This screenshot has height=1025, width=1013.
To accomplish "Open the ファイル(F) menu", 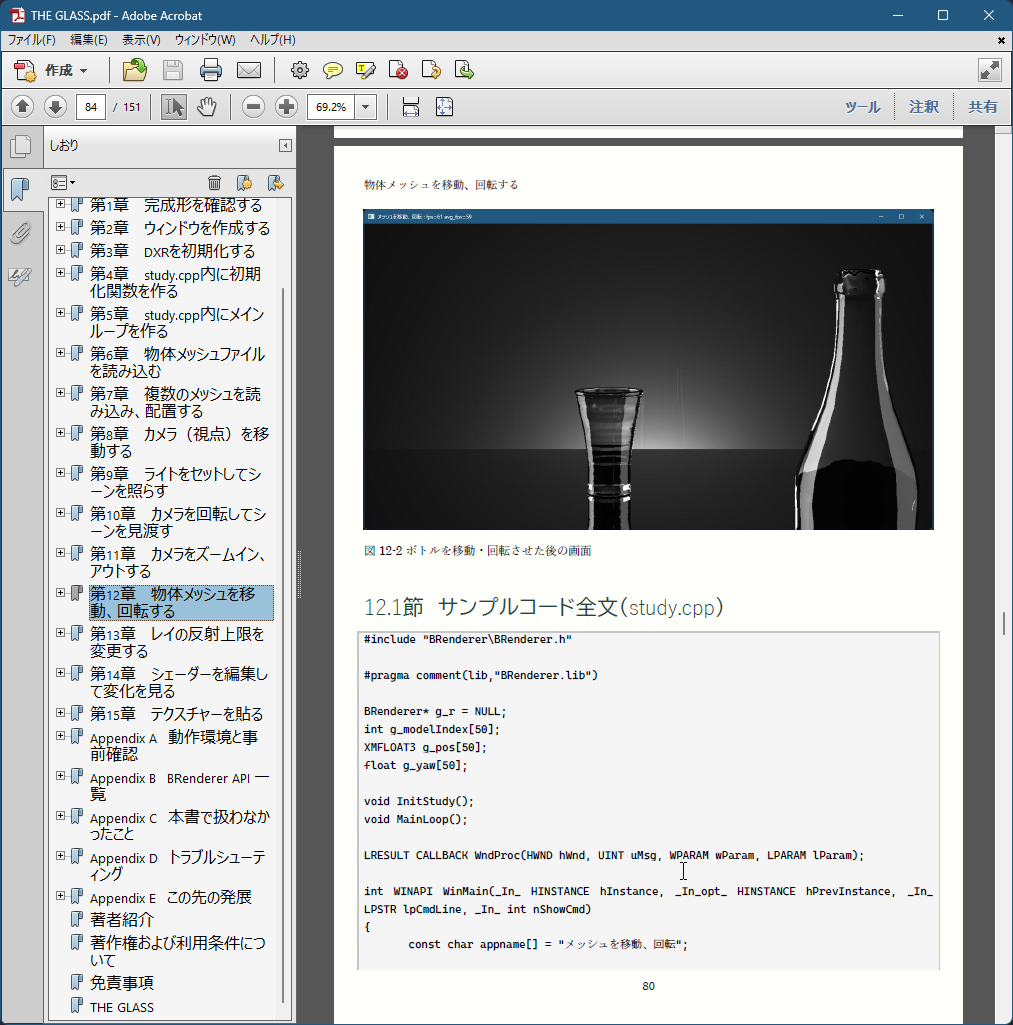I will coord(32,40).
